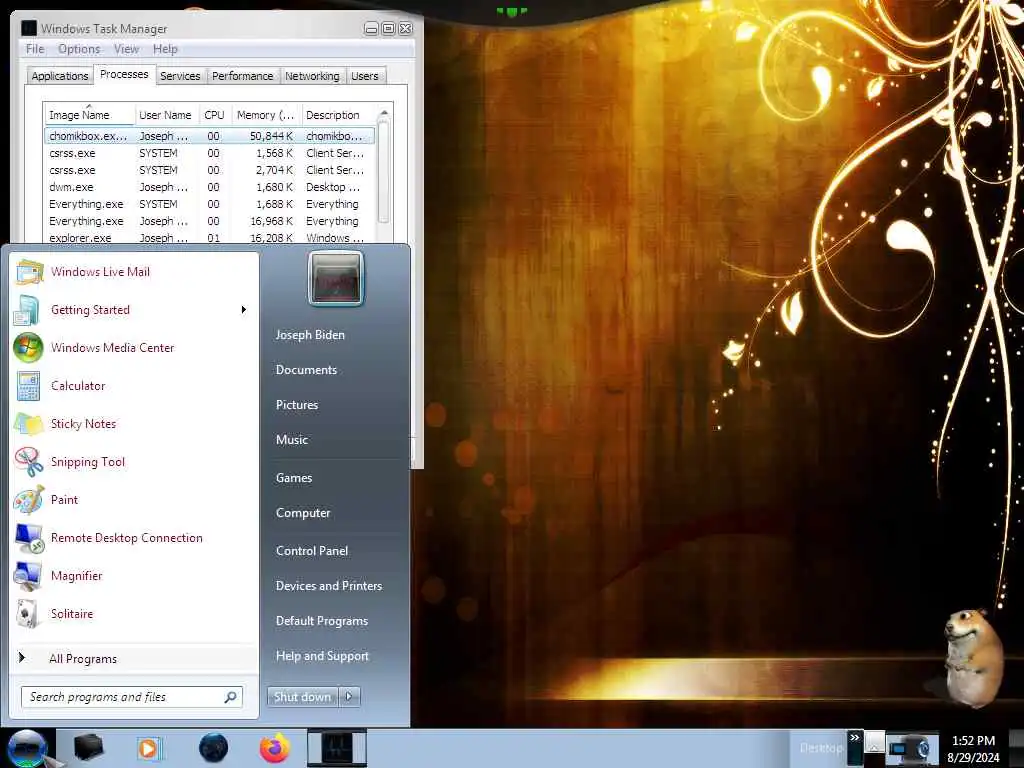
Task: Launch Getting Started from Start menu
Action: [x=90, y=310]
